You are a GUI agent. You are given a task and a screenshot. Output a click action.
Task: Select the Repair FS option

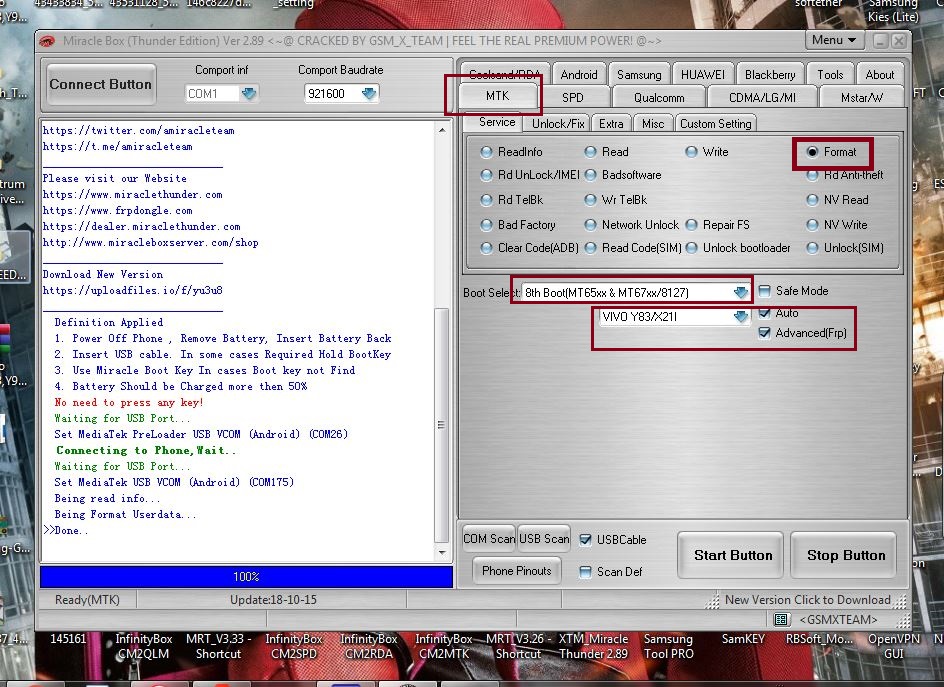692,225
